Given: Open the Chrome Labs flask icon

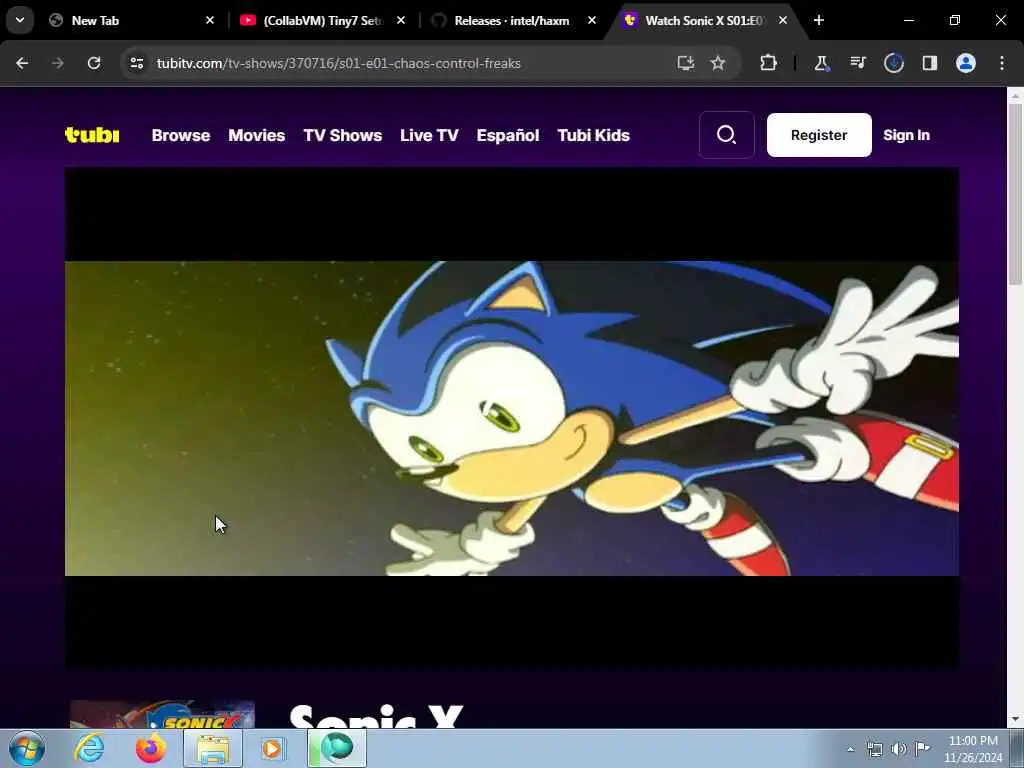Looking at the screenshot, I should (821, 63).
